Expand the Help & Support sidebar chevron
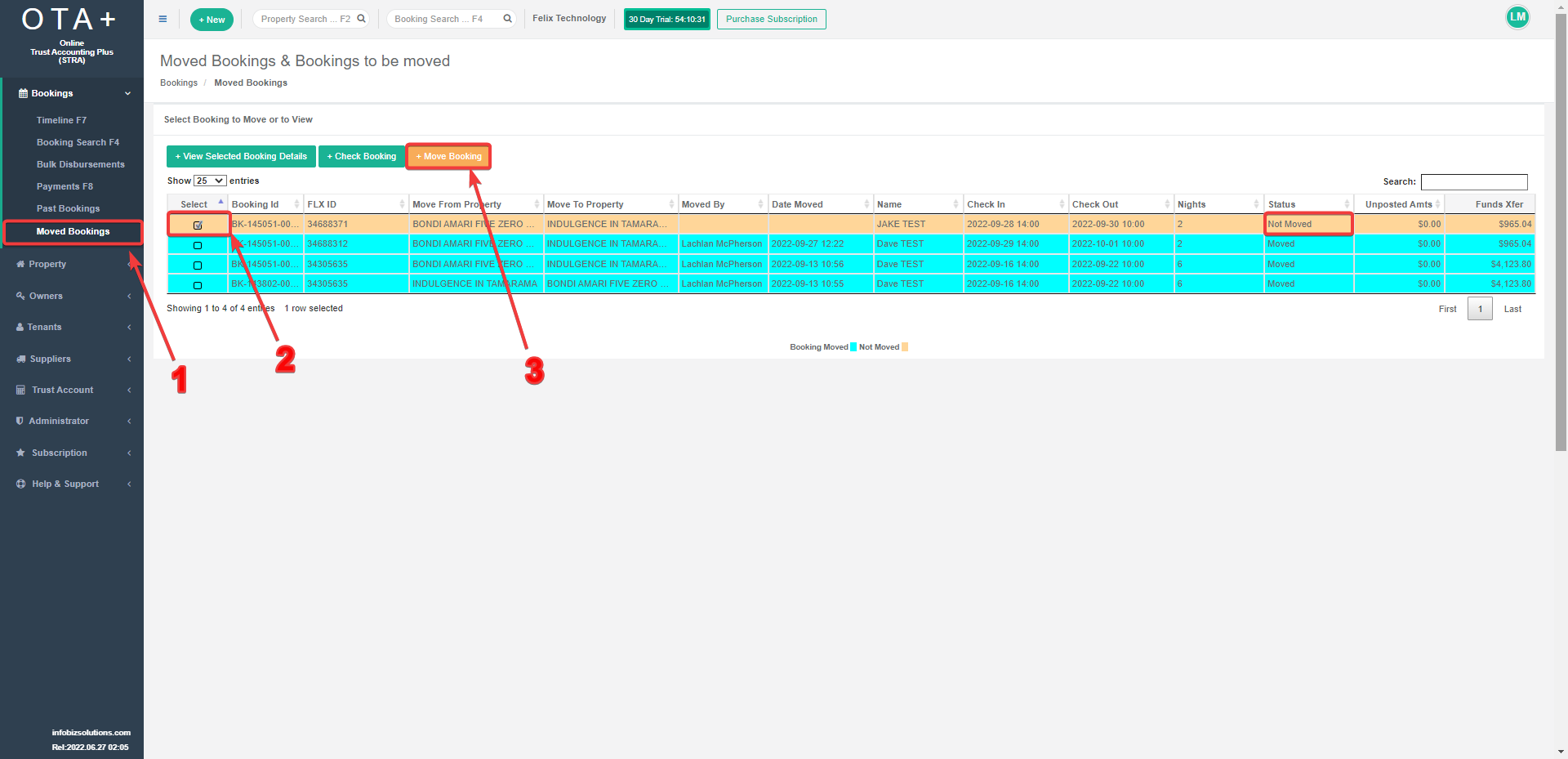The image size is (1568, 759). click(x=129, y=484)
